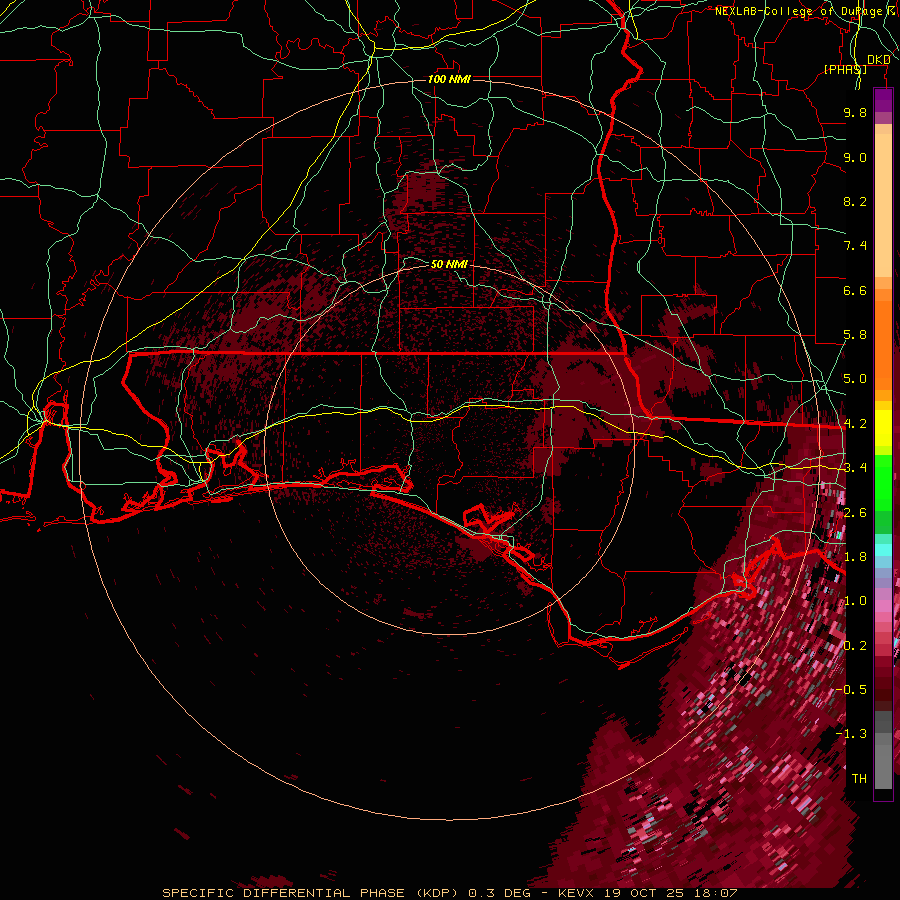Viewport: 900px width, 900px height.
Task: Click the 1.0 scale label
Action: (x=855, y=601)
